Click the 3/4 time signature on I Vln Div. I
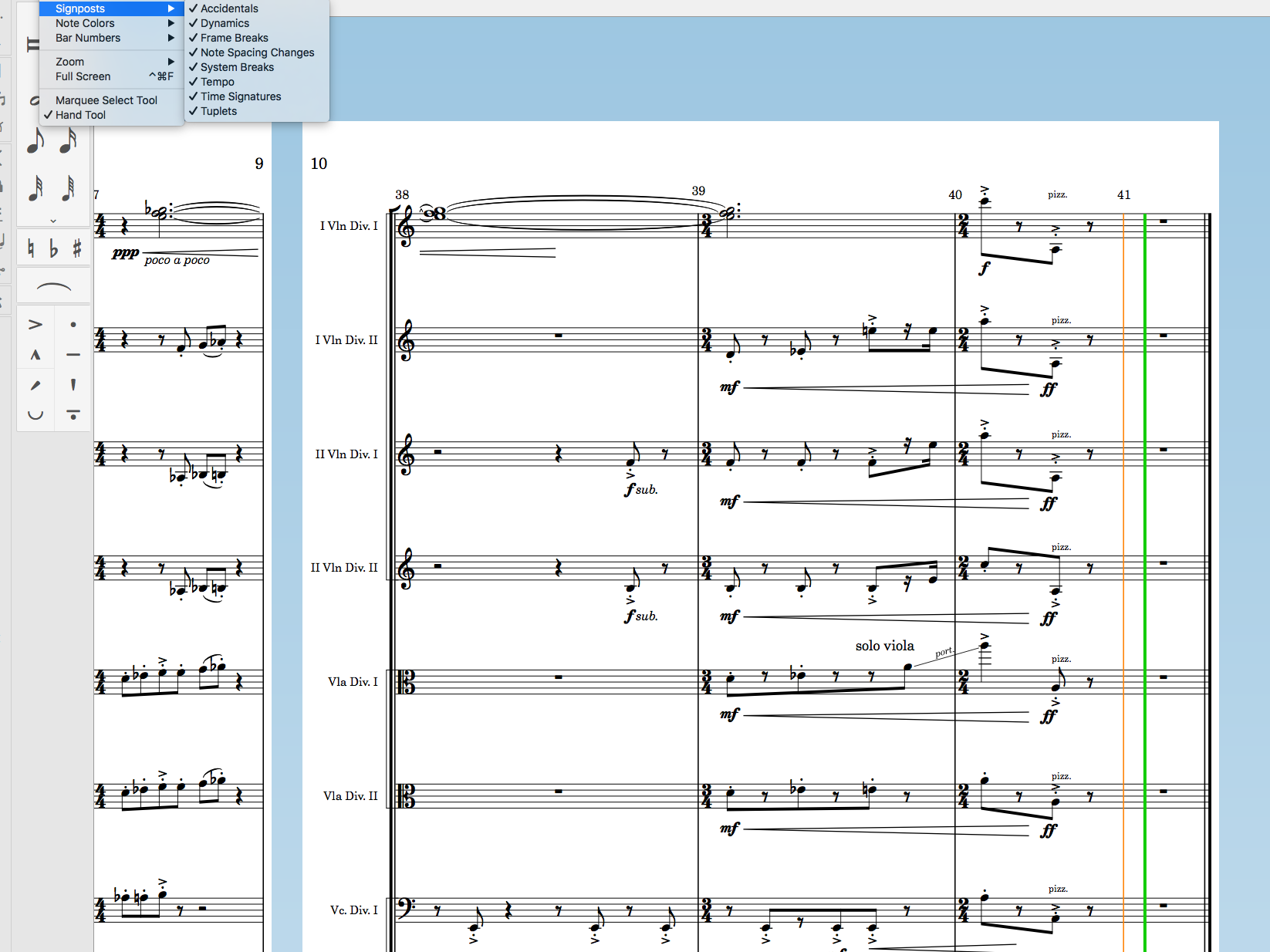1270x952 pixels. click(707, 226)
